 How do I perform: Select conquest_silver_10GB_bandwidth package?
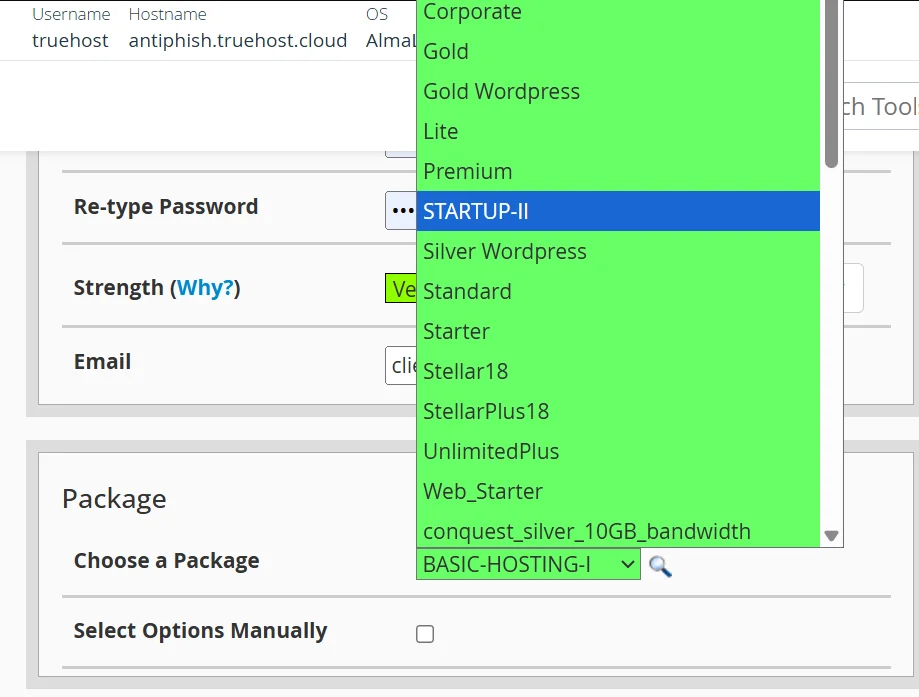point(617,531)
